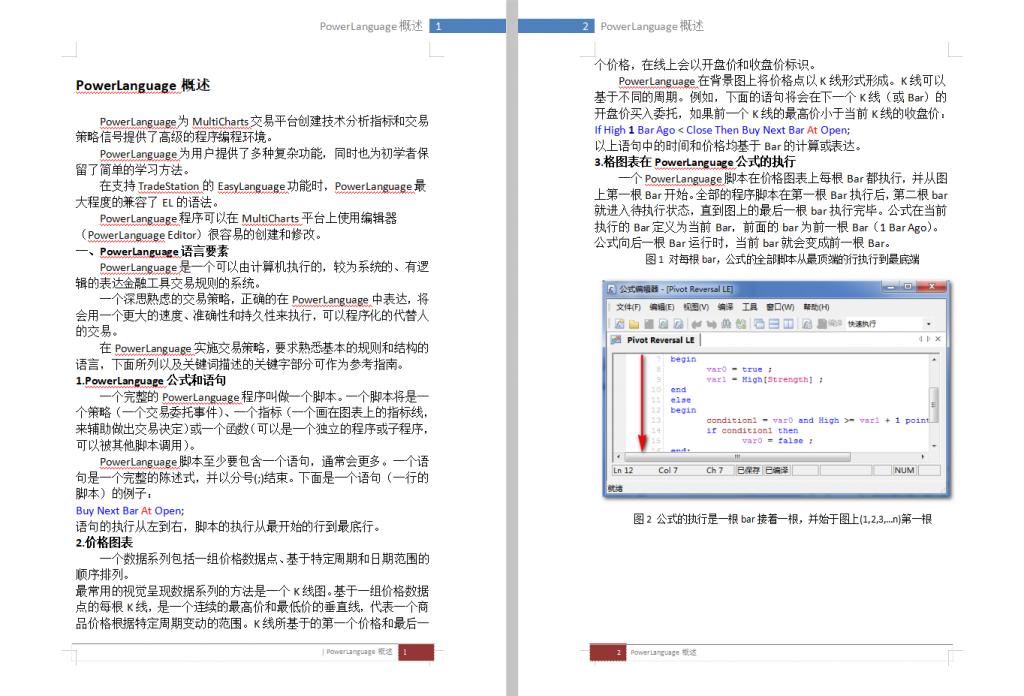
Task: Click the tab scroll right arrow
Action: tap(928, 339)
